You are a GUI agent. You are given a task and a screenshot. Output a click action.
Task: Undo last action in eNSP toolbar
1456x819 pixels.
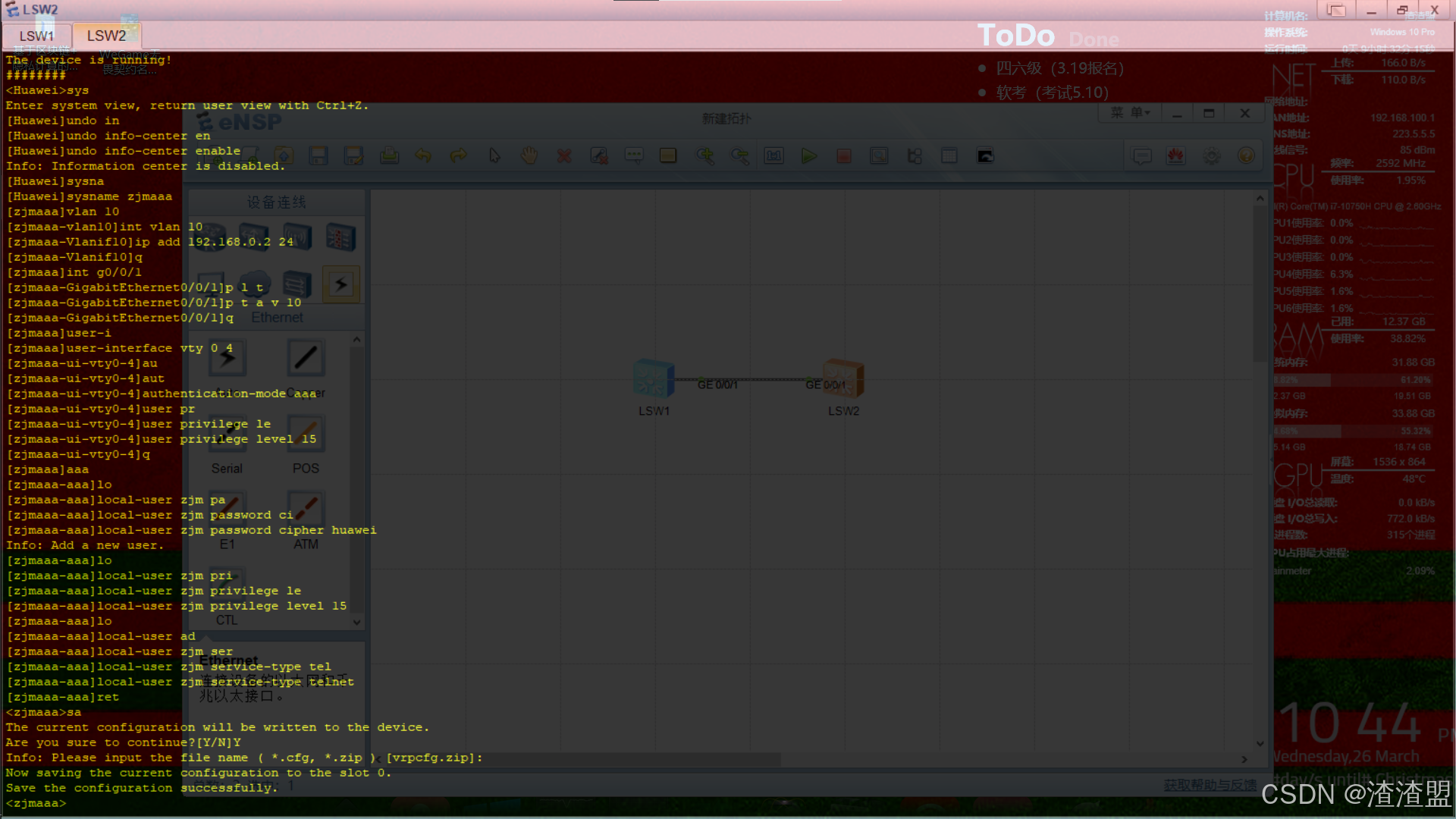pyautogui.click(x=423, y=156)
